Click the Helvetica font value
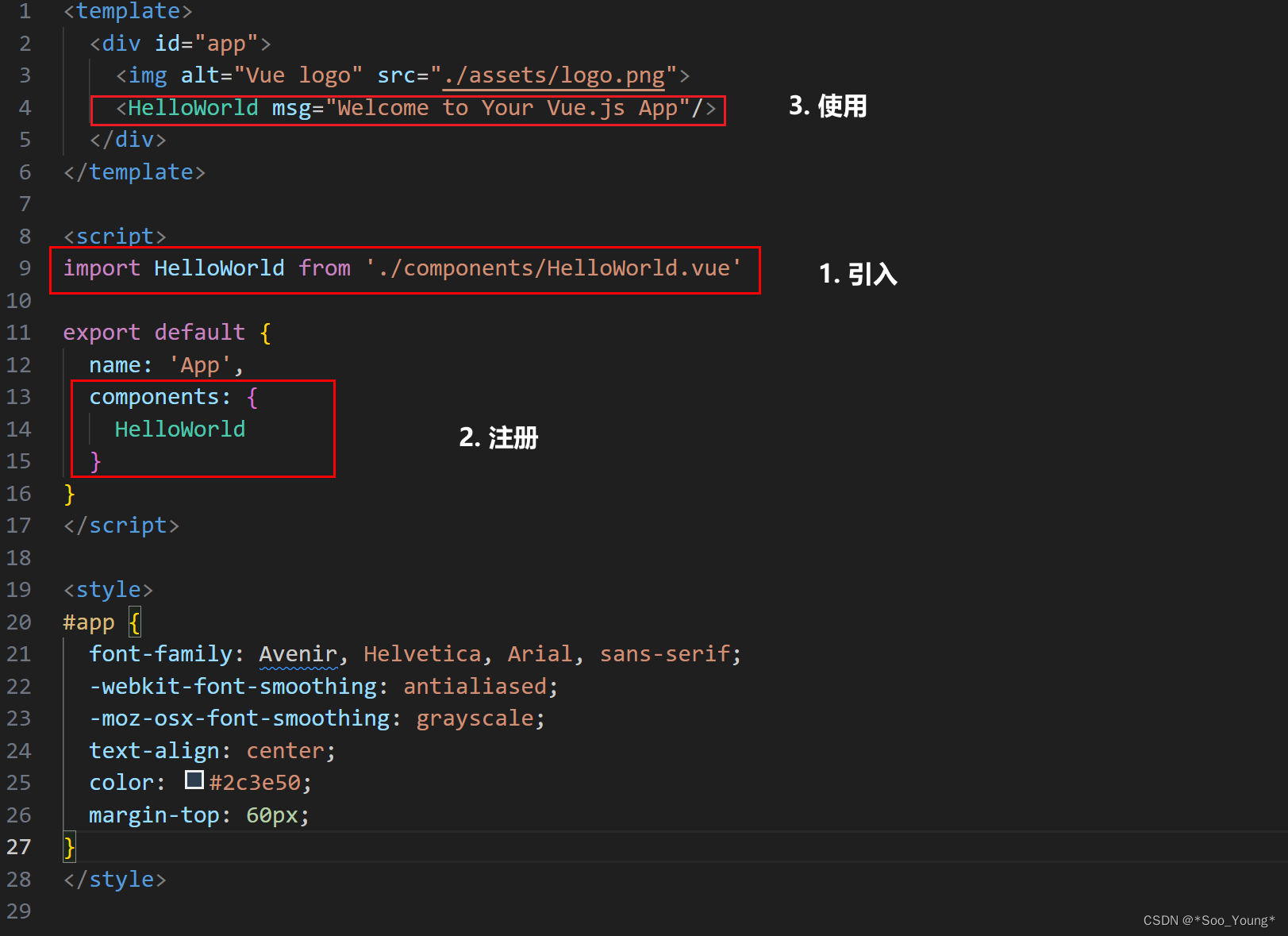1288x936 pixels. [422, 654]
